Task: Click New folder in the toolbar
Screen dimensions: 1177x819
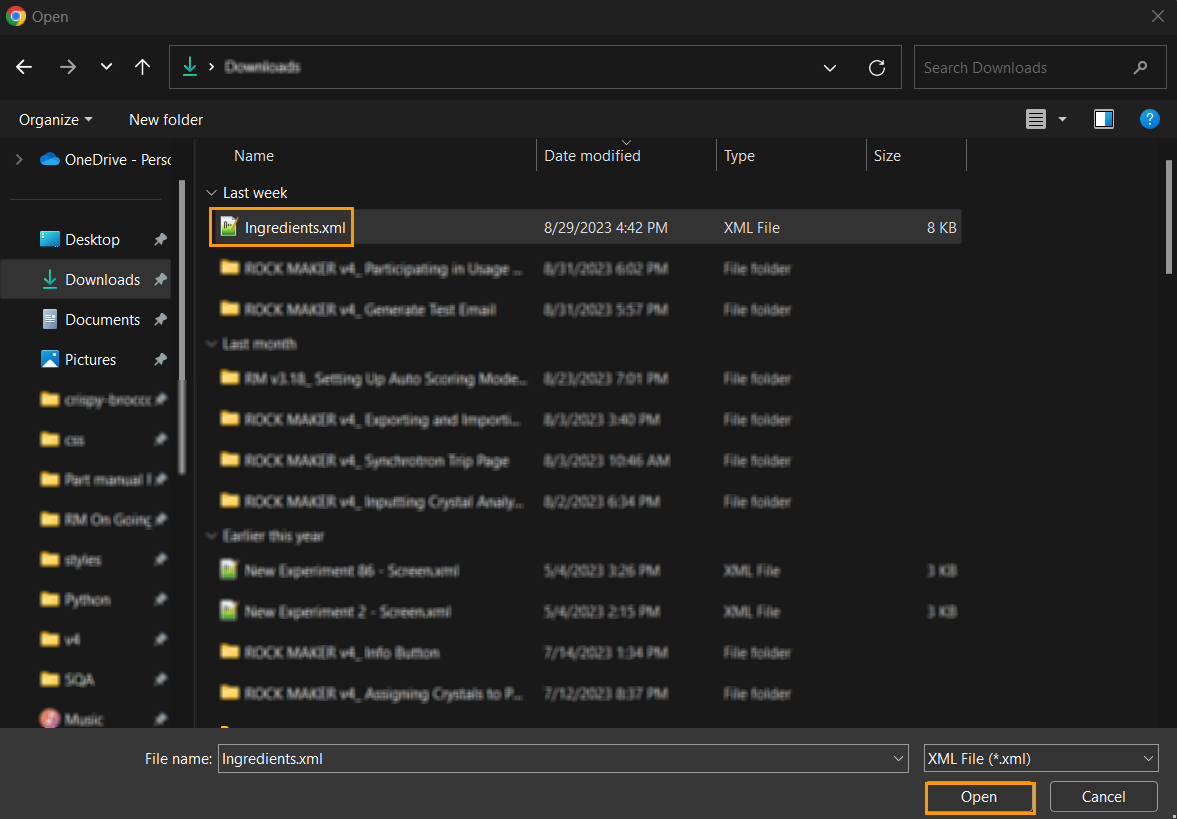Action: (166, 119)
